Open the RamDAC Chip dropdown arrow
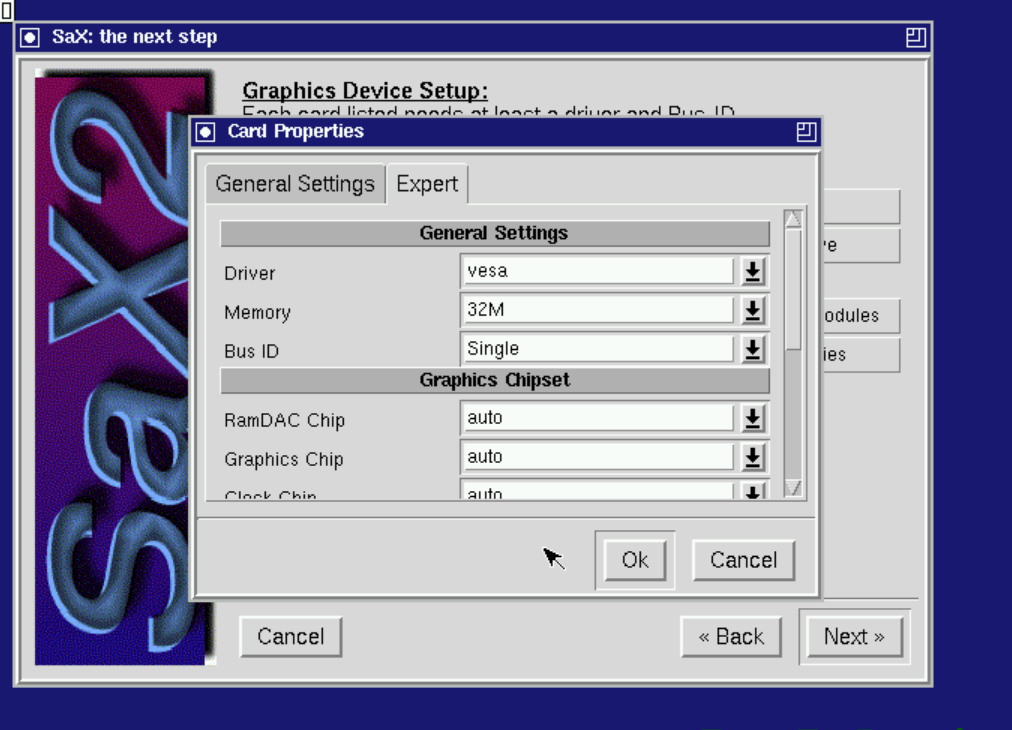The height and width of the screenshot is (730, 1012). pos(753,418)
